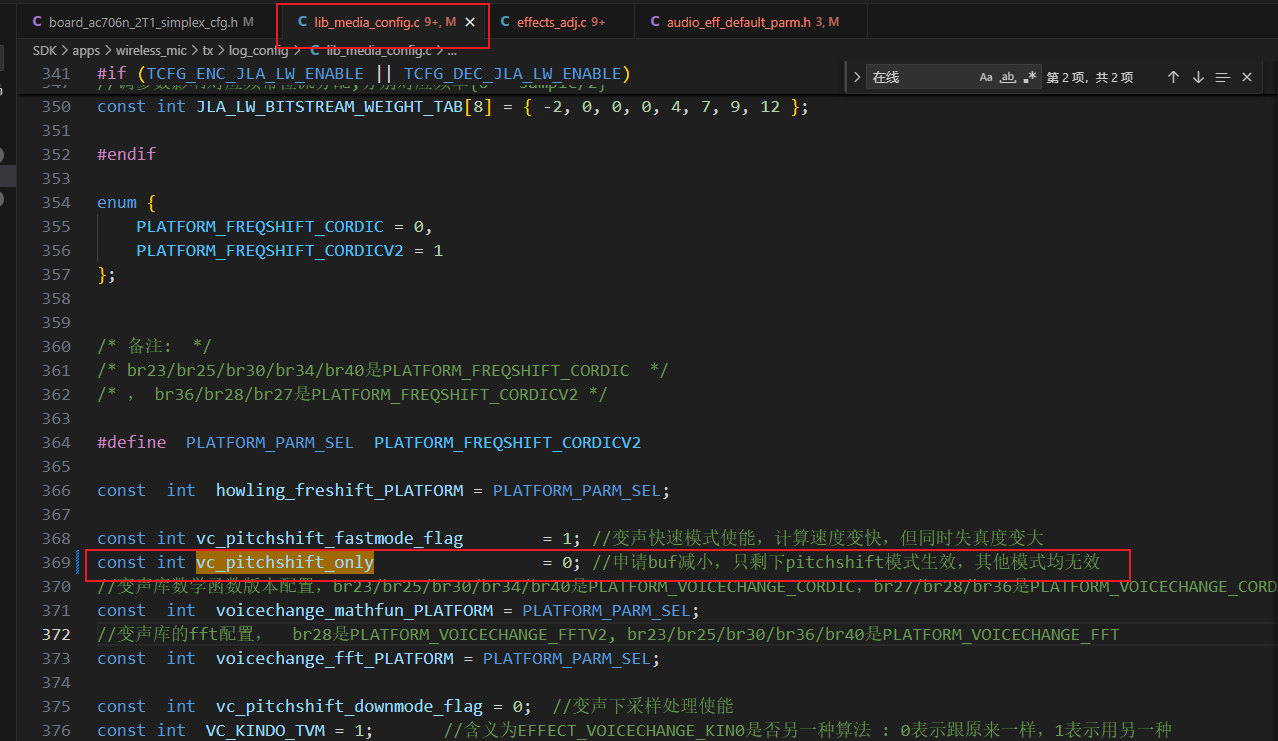Toggle regular expression search in find
This screenshot has width=1278, height=741.
1030,77
